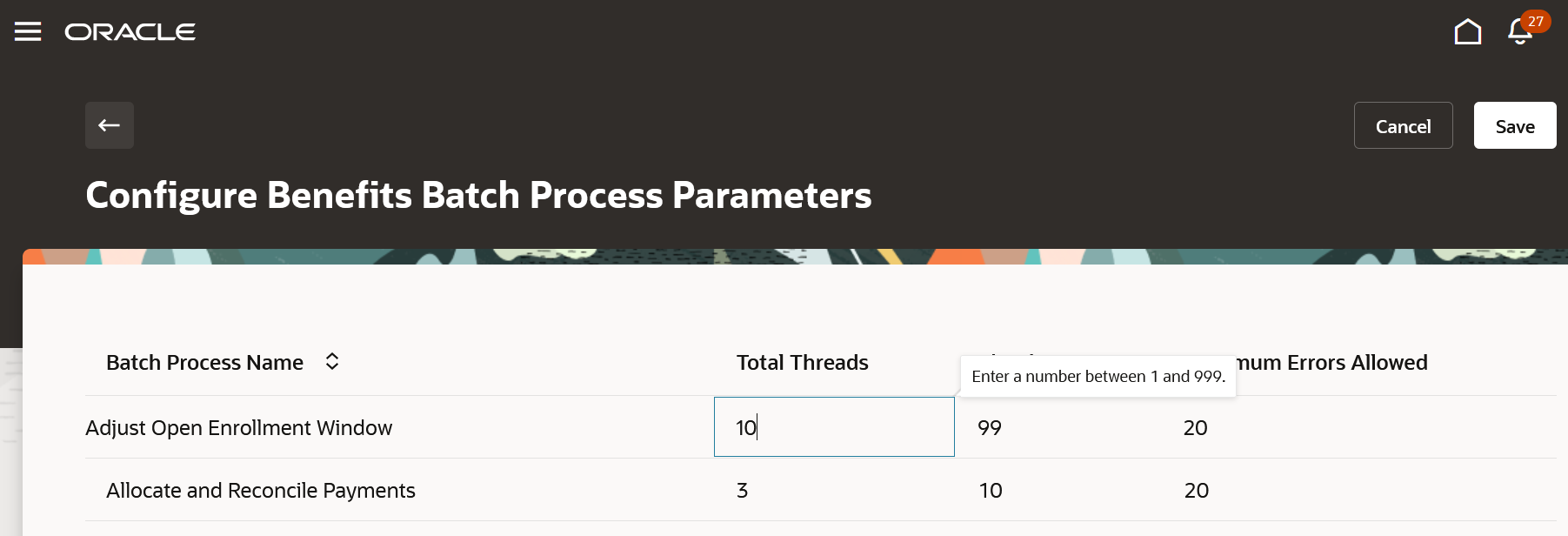Click the Batch Process Name column header
Image resolution: width=1568 pixels, height=536 pixels.
pyautogui.click(x=205, y=363)
